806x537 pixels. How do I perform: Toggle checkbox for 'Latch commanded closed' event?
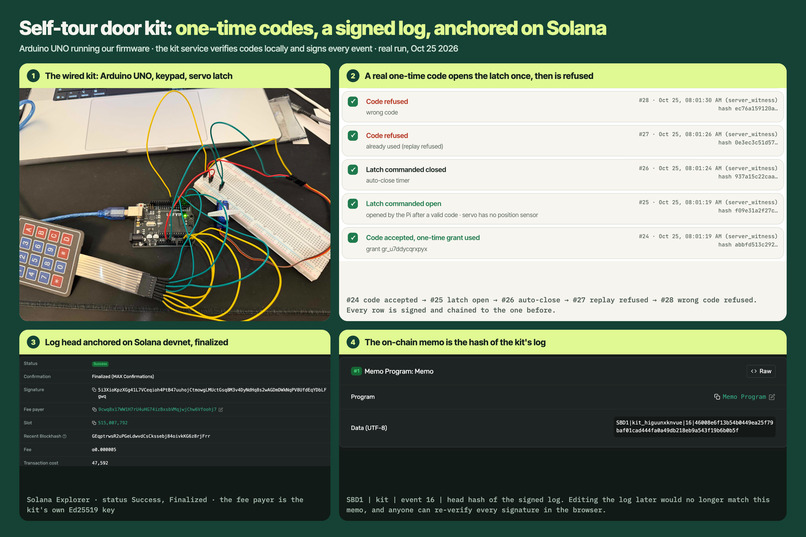click(353, 170)
